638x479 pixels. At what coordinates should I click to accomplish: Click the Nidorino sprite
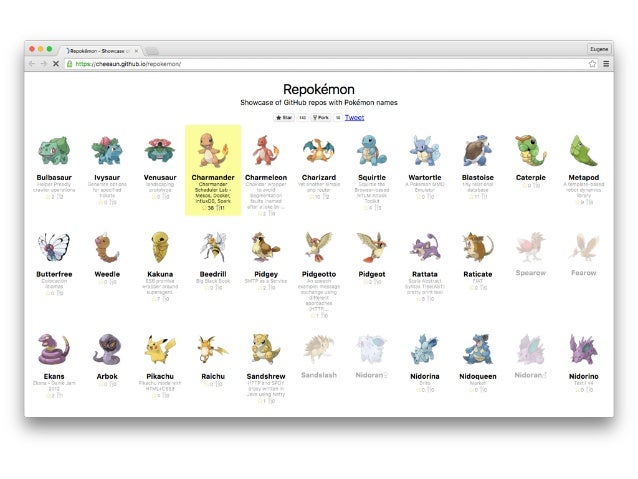pos(583,349)
